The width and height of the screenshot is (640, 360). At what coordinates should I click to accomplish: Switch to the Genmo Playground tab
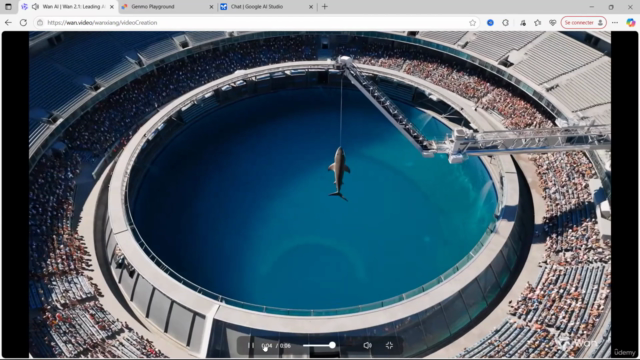coord(167,7)
